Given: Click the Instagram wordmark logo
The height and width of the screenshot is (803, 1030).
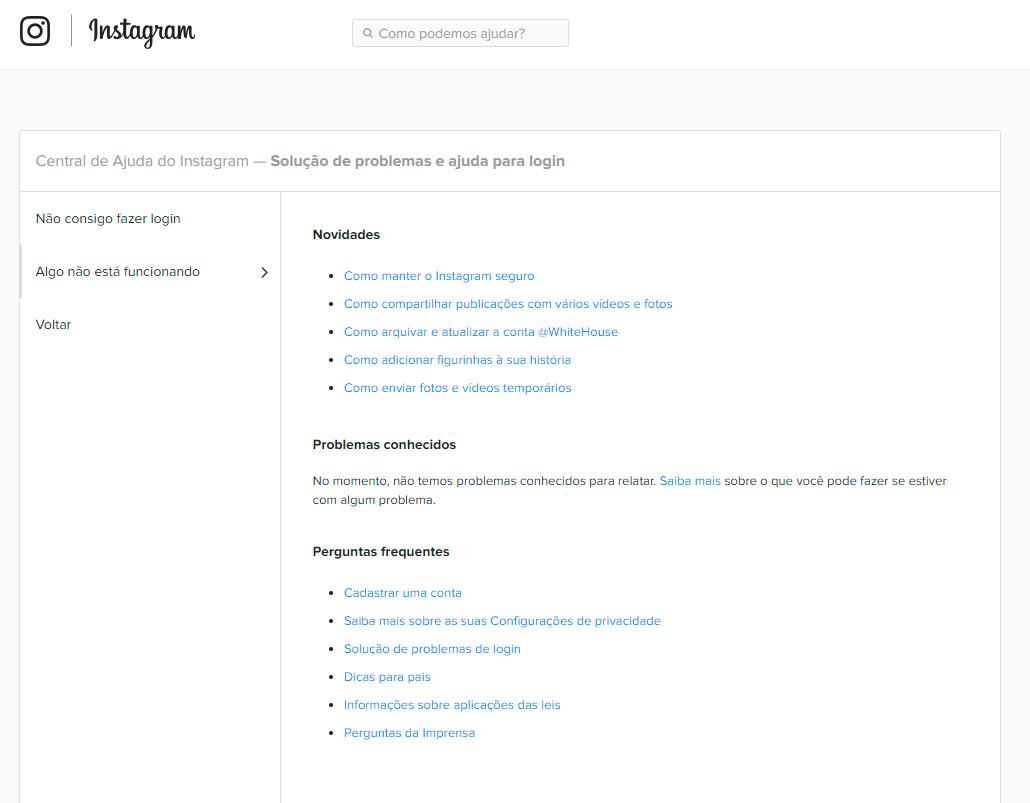Looking at the screenshot, I should [x=141, y=32].
